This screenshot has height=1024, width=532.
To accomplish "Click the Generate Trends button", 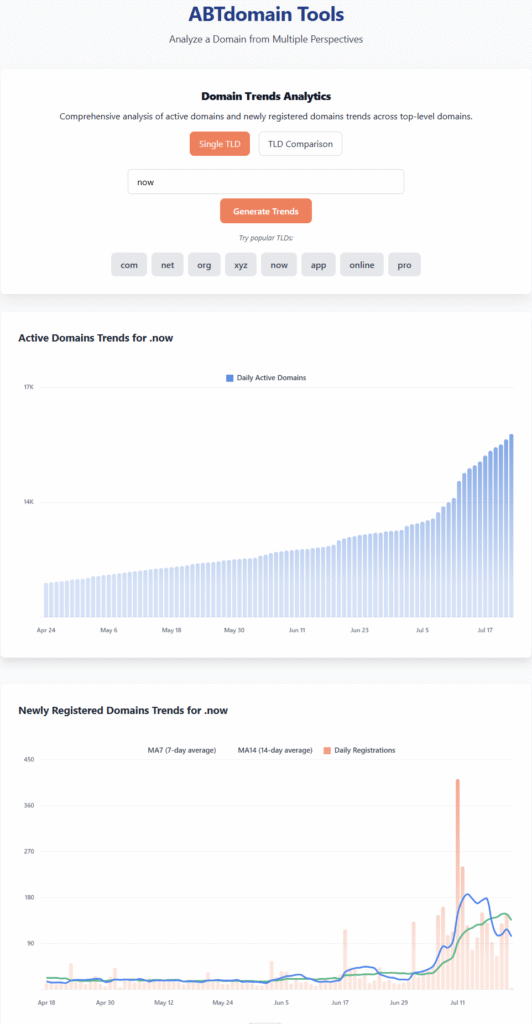I will click(x=266, y=211).
